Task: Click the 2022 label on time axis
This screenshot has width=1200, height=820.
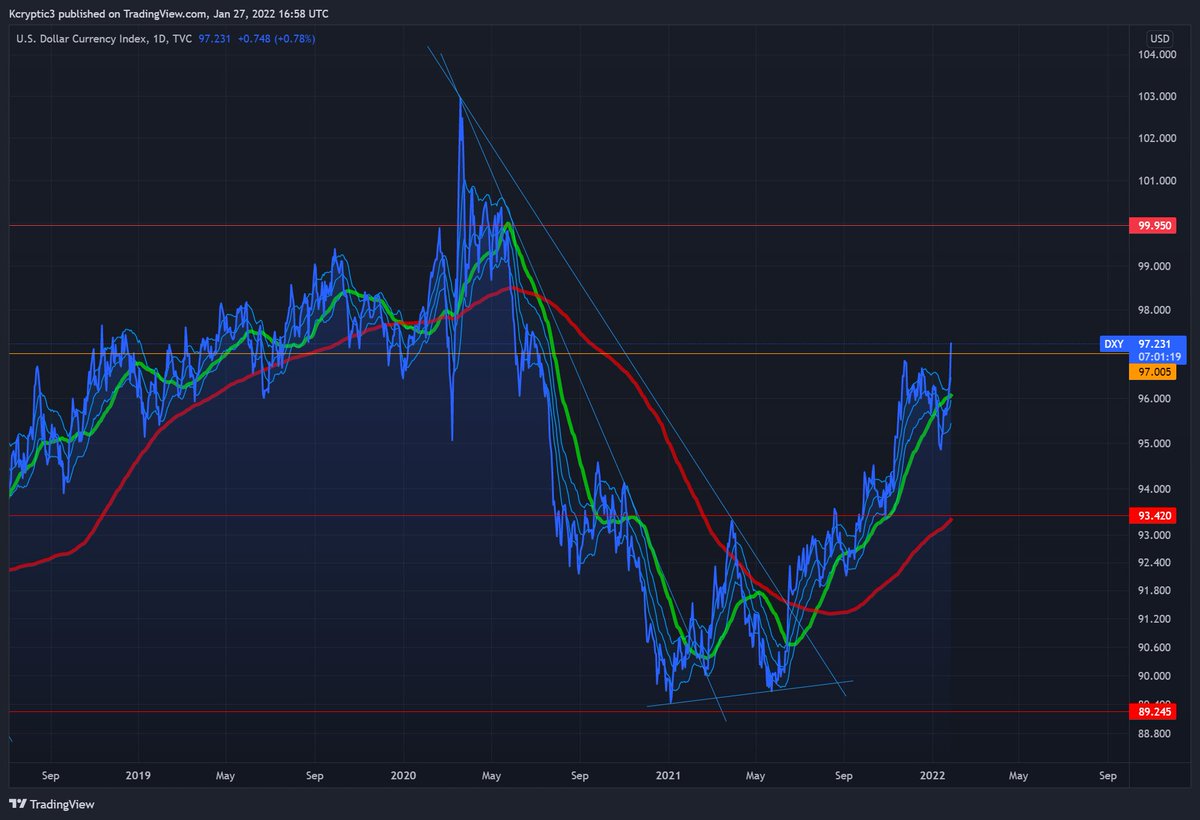Action: [x=933, y=775]
